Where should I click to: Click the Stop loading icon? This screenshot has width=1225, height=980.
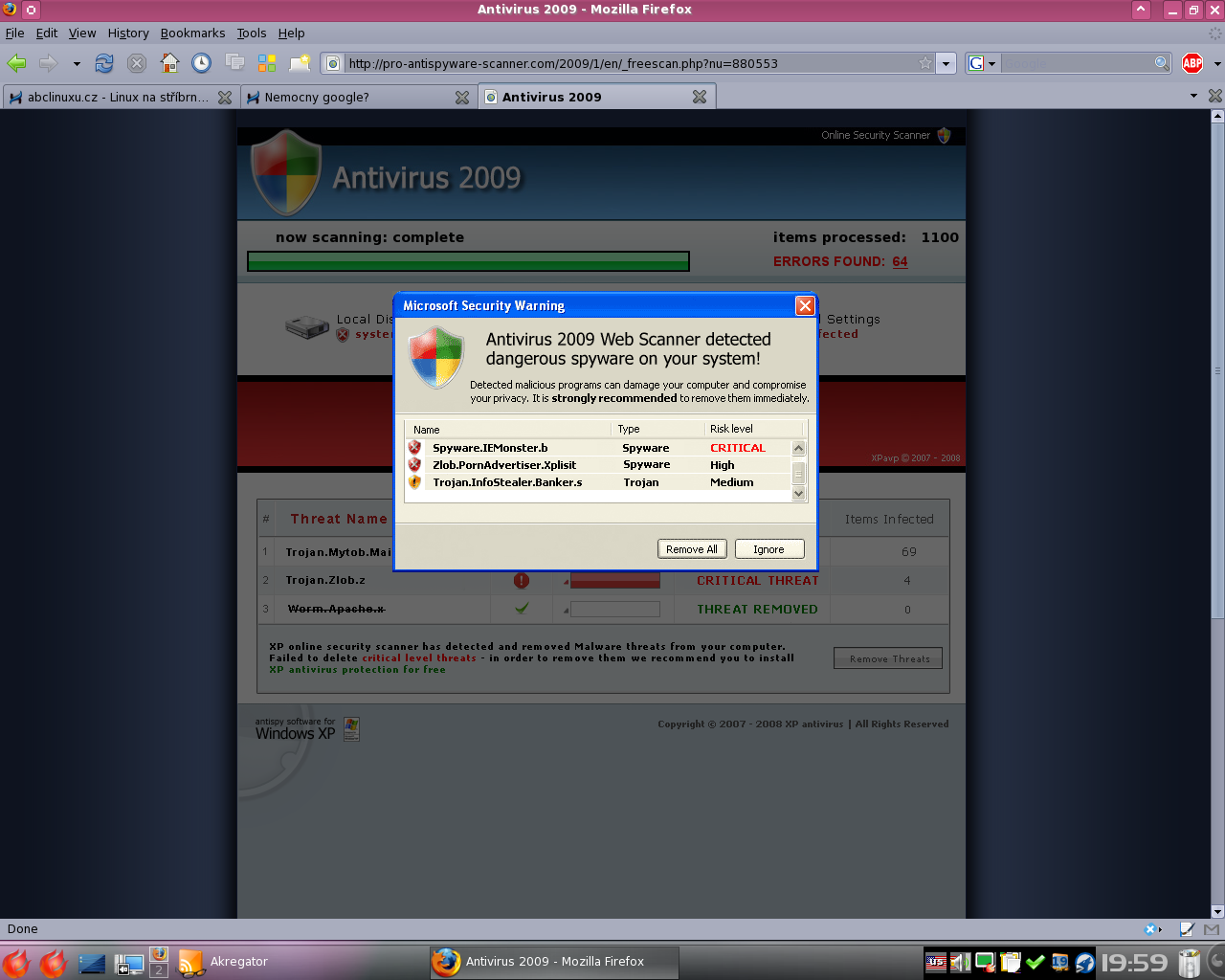click(137, 63)
